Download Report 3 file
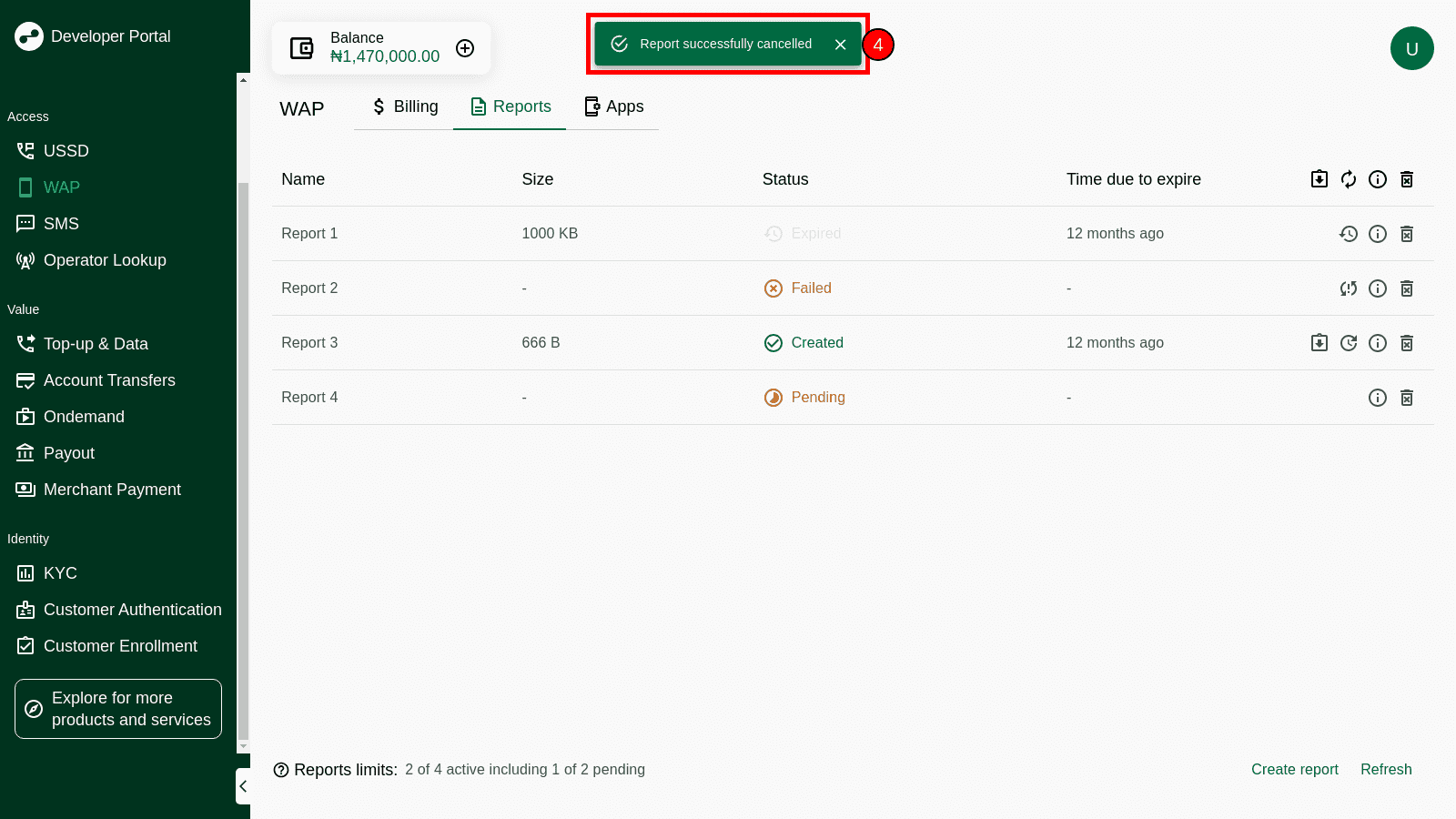The width and height of the screenshot is (1456, 819). pos(1319,343)
